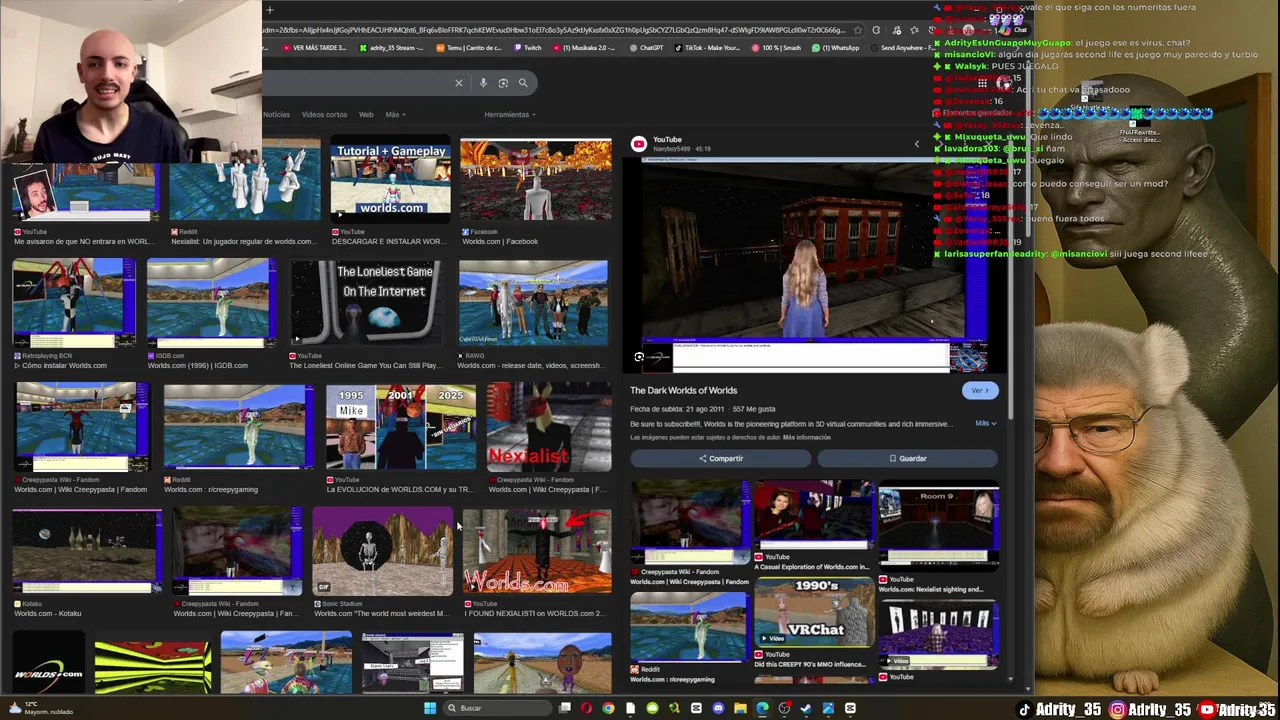Open File Explorer from the taskbar
The width and height of the screenshot is (1280, 720).
pyautogui.click(x=740, y=708)
